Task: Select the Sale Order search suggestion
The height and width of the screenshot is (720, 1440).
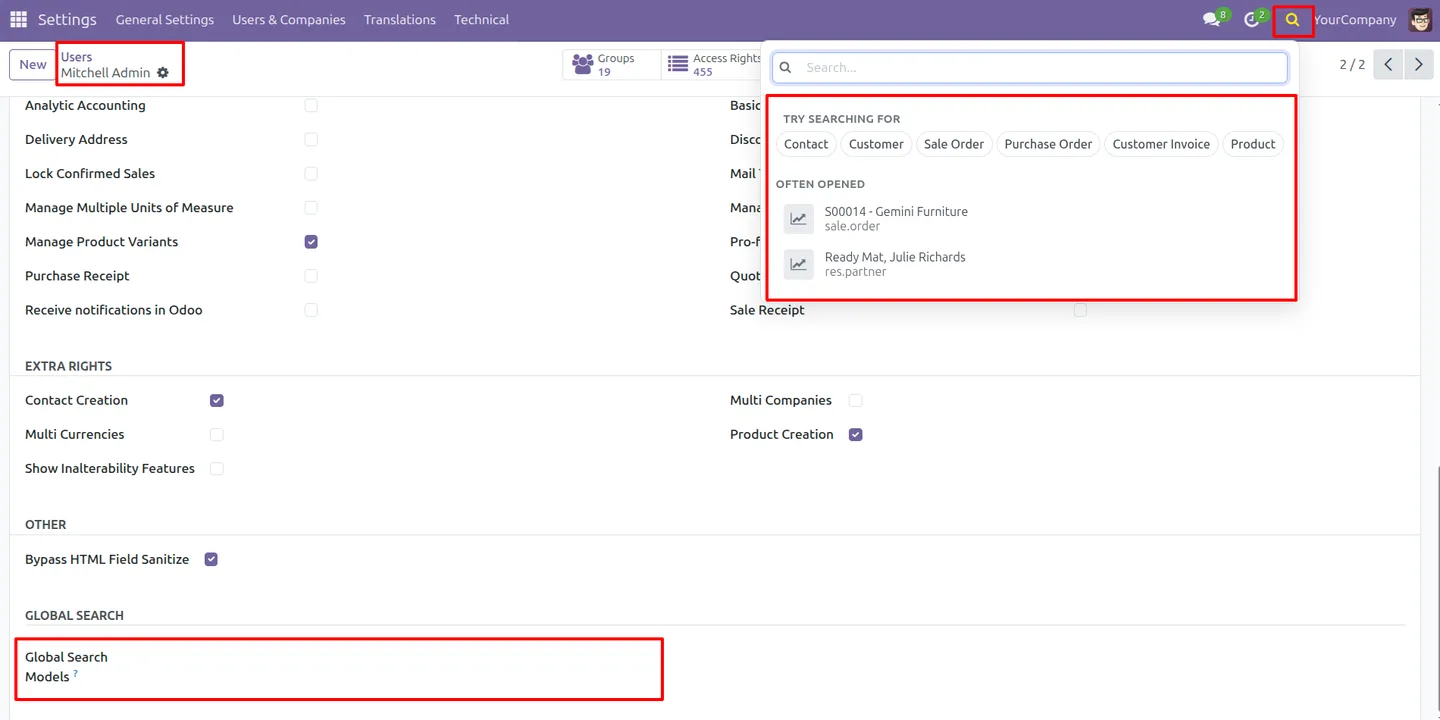Action: pyautogui.click(x=954, y=144)
